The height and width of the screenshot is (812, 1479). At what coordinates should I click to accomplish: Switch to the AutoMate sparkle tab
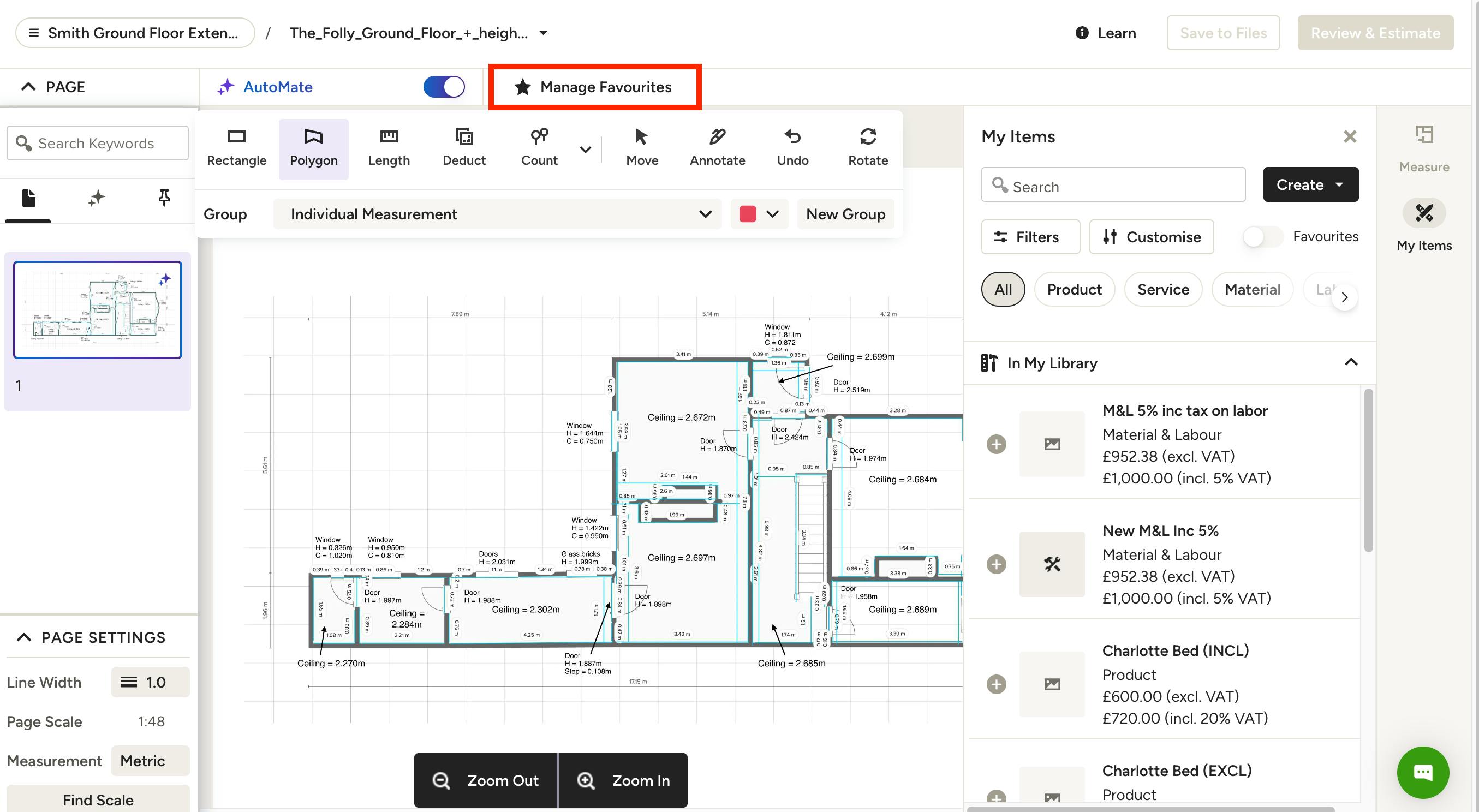click(x=97, y=198)
